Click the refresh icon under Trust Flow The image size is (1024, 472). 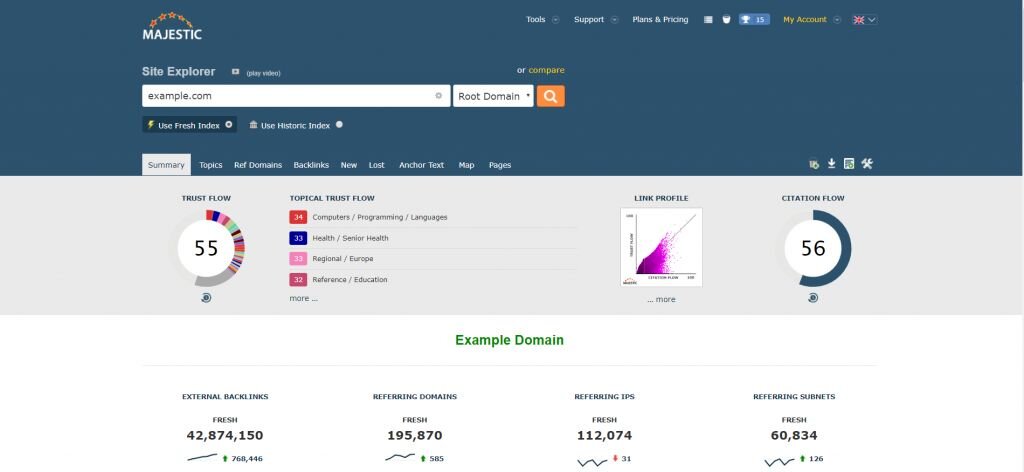206,298
